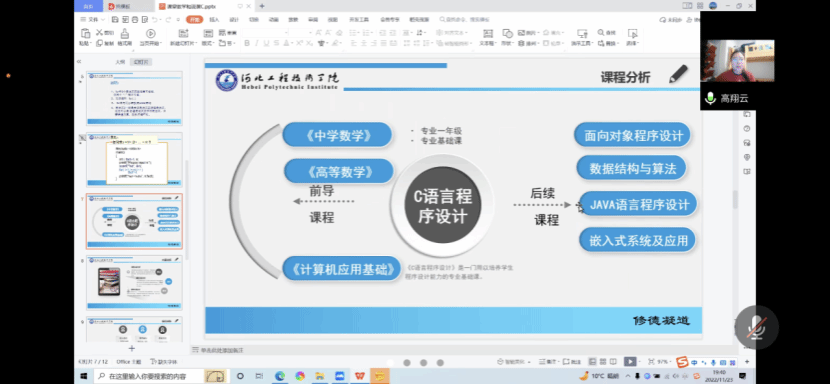Click the Save icon in quick access toolbar
This screenshot has height=384, width=830.
pos(115,20)
